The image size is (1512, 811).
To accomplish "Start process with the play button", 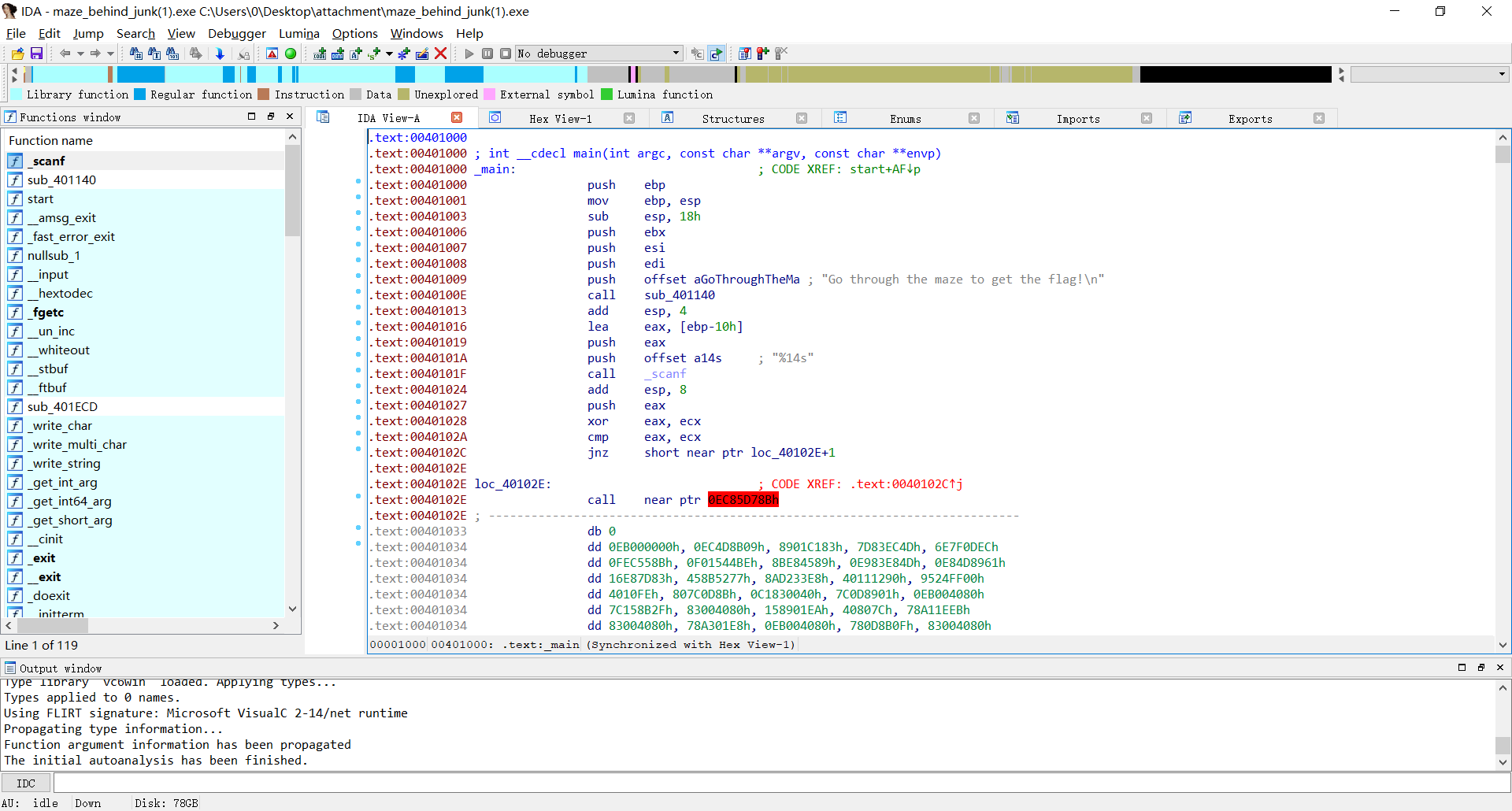I will [x=469, y=54].
